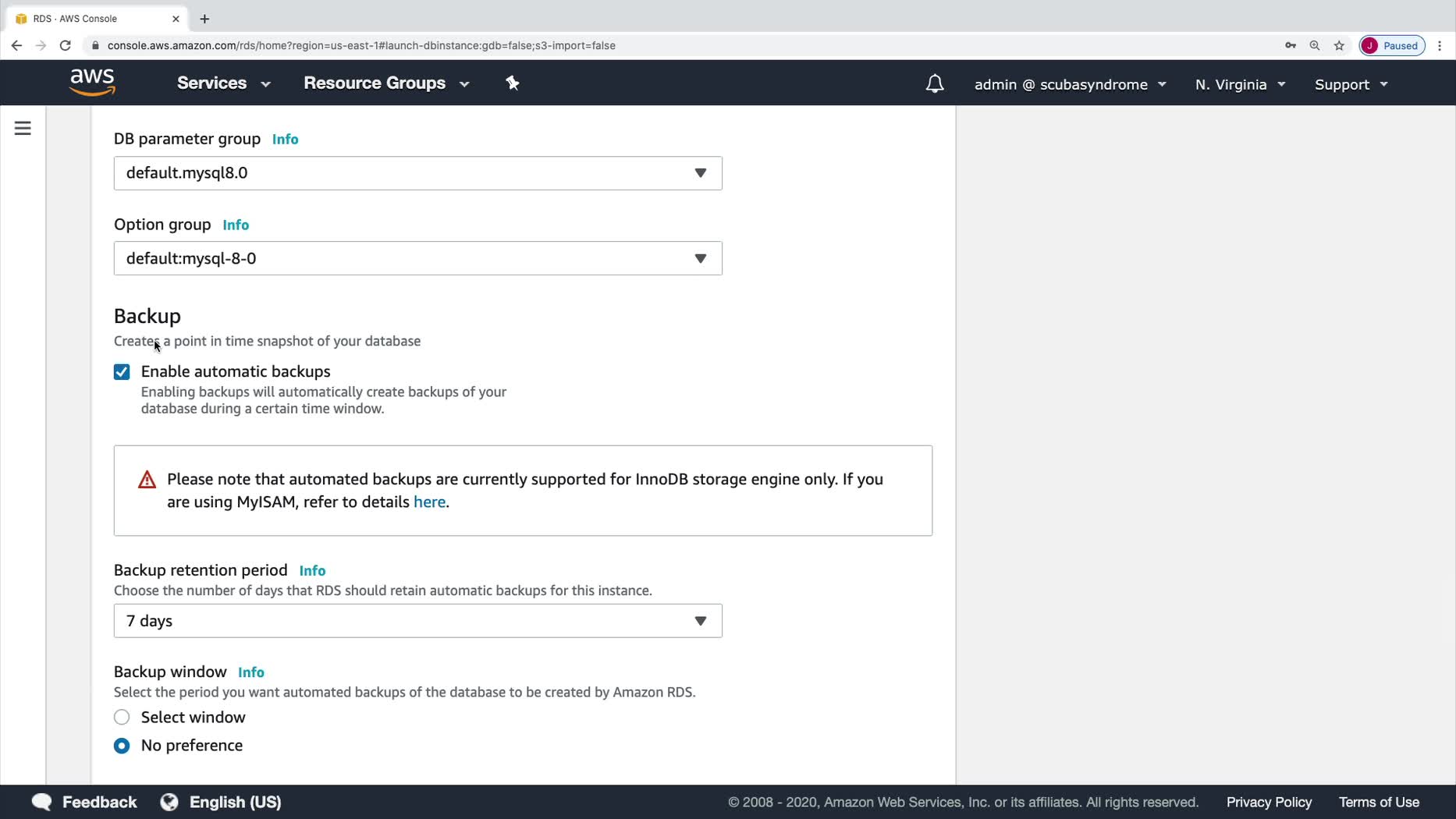Click the browser zoom magnifier icon

[1315, 45]
